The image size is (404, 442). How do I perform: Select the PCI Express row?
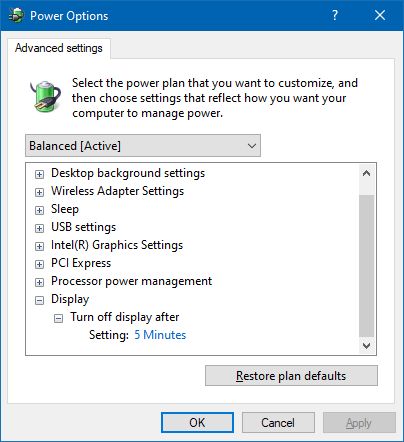81,263
